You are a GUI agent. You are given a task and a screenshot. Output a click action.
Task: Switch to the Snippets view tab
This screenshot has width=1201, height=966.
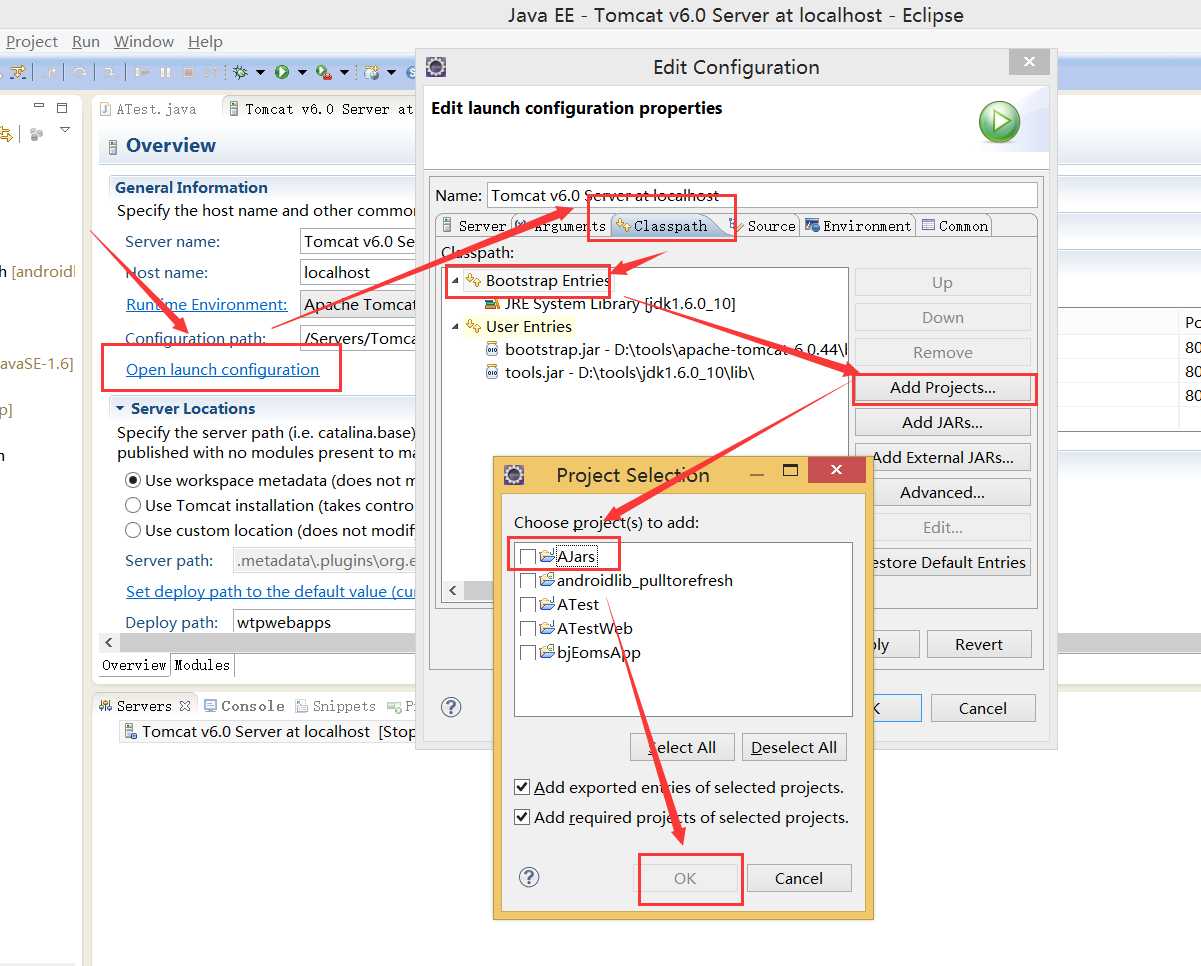[334, 706]
